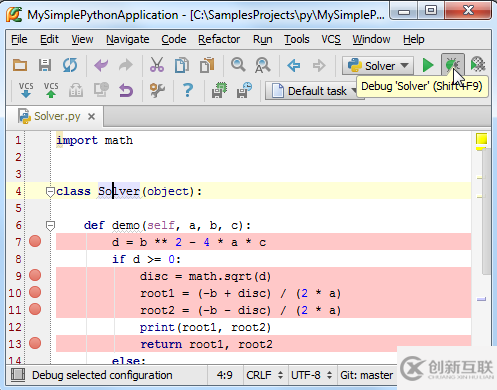Click the status bar tool window icon
This screenshot has height=390, width=497.
point(18,375)
